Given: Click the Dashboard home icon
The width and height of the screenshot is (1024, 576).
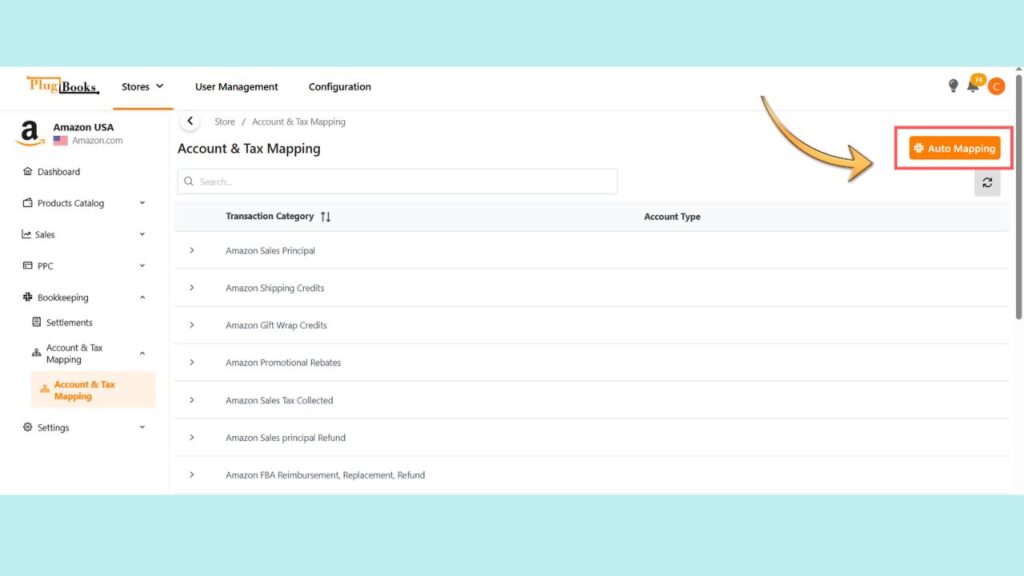Looking at the screenshot, I should 27,171.
